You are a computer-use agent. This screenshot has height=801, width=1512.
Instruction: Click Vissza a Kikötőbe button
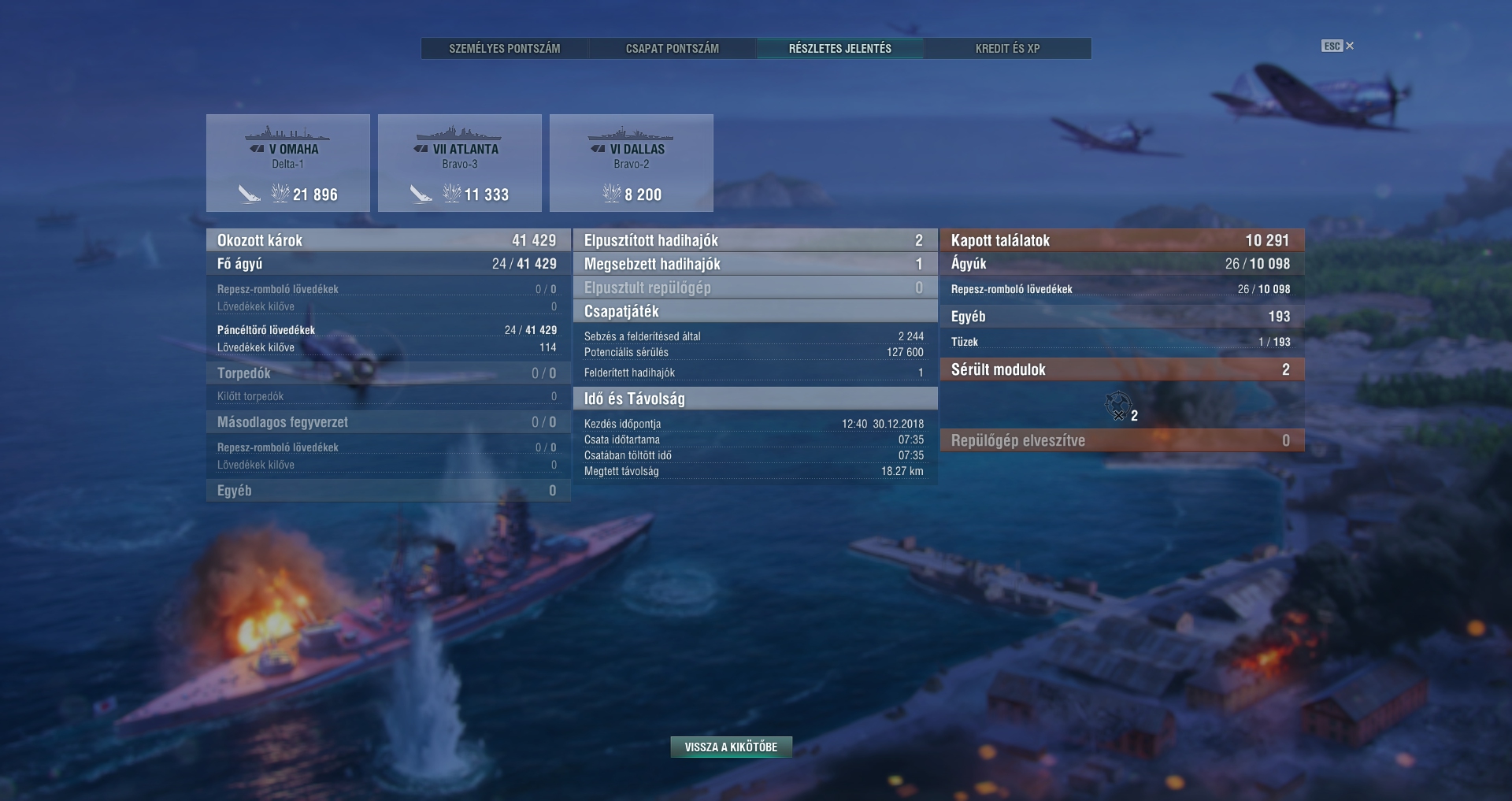pyautogui.click(x=731, y=747)
